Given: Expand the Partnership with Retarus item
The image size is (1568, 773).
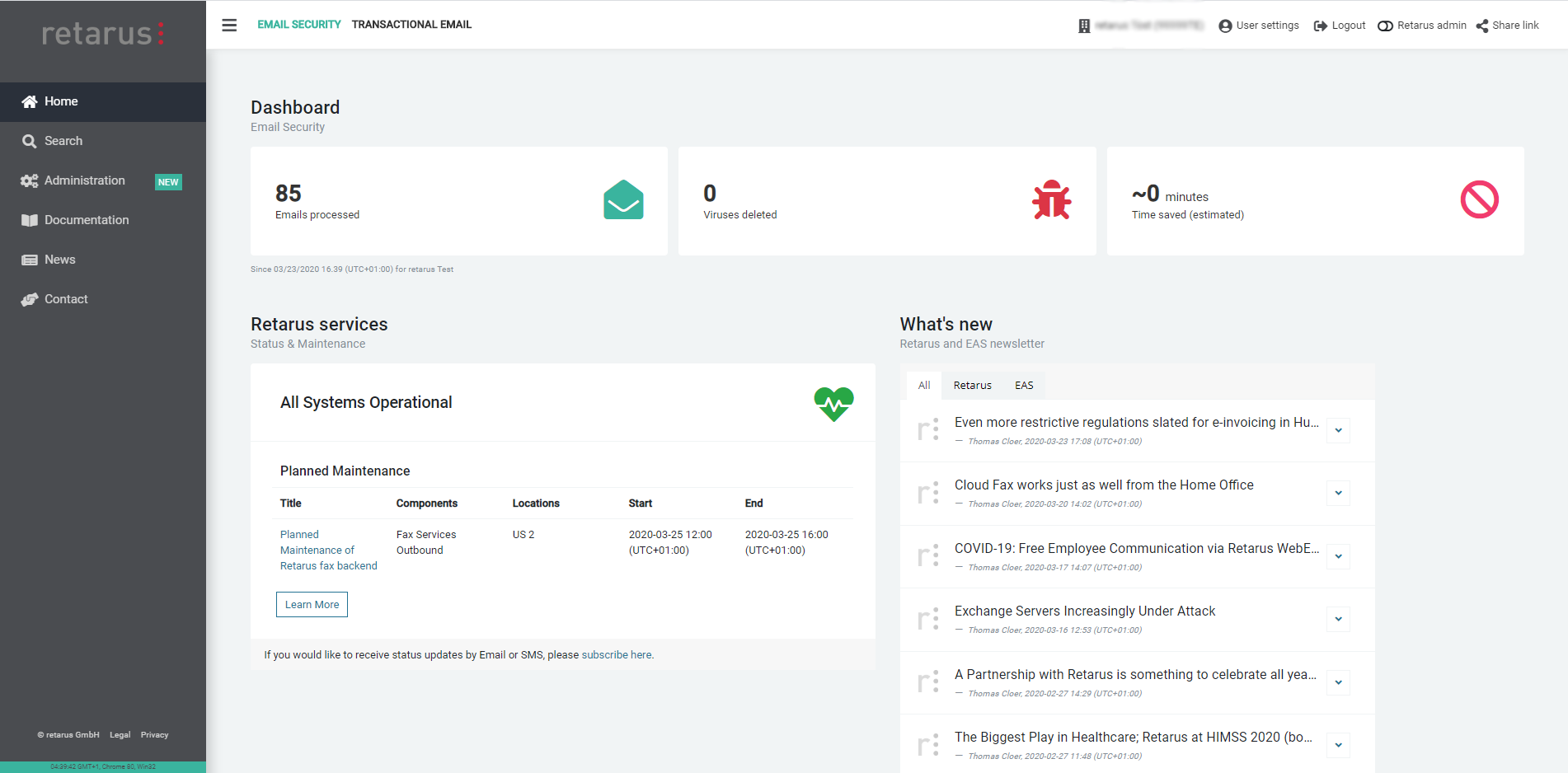Looking at the screenshot, I should tap(1338, 682).
